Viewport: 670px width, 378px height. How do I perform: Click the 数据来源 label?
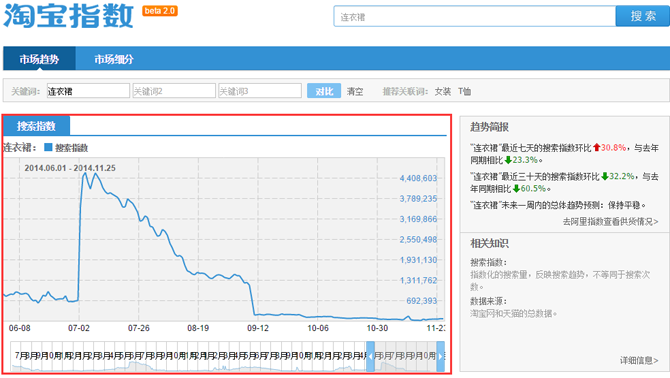(x=488, y=301)
